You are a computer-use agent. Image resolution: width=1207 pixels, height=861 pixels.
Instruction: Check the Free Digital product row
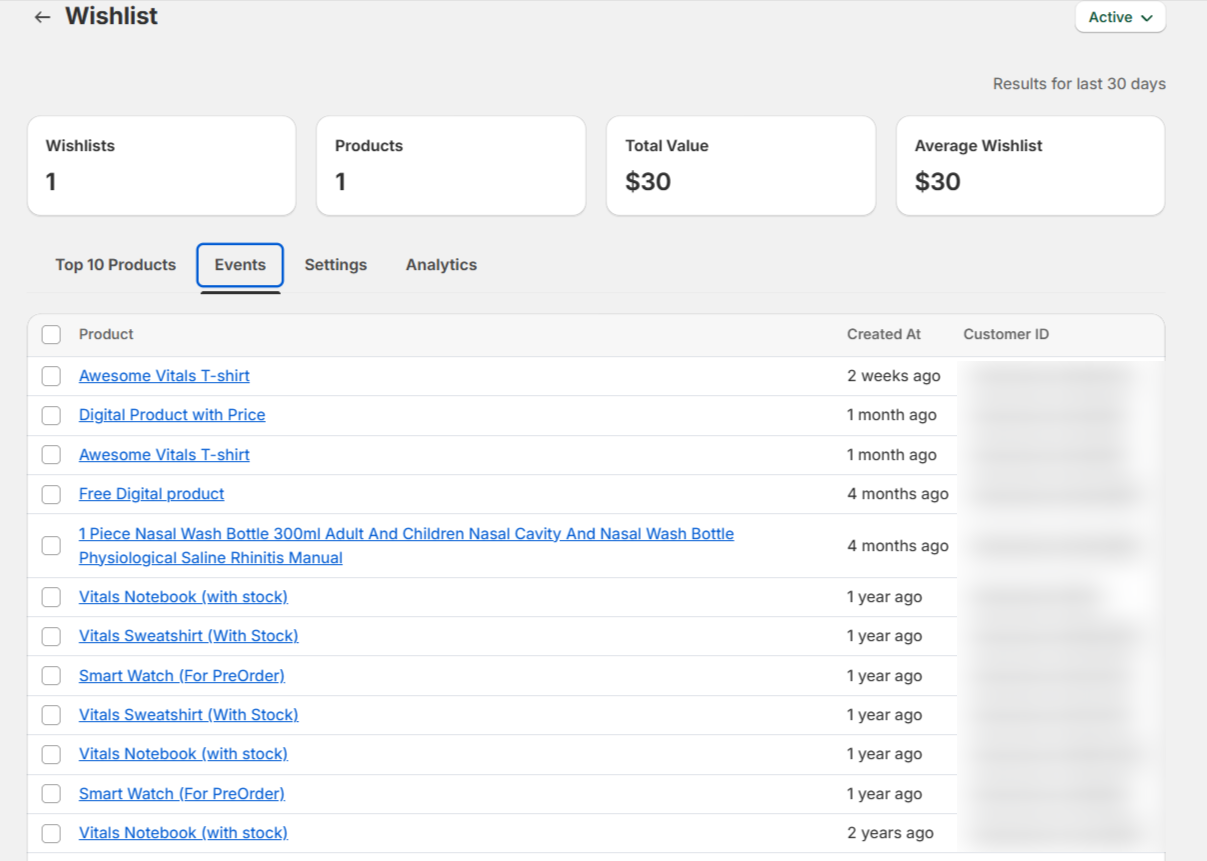[x=51, y=494]
